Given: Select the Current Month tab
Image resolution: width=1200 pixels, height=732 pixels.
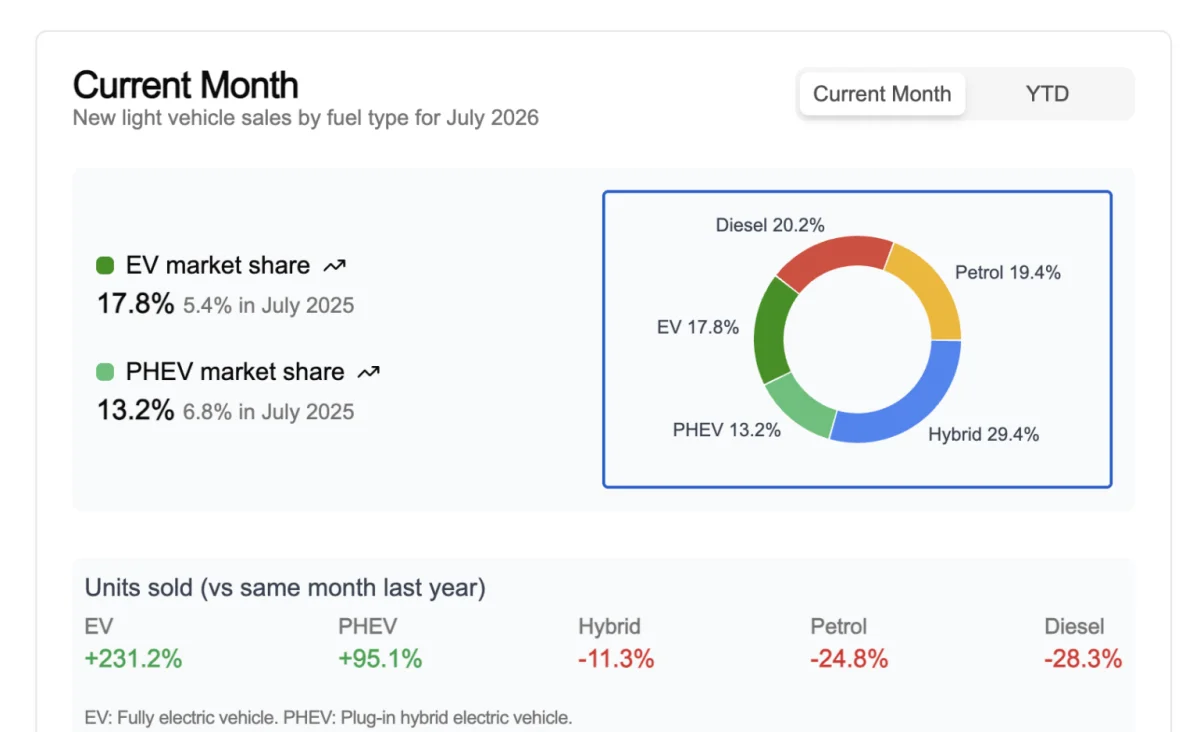Looking at the screenshot, I should coord(882,94).
